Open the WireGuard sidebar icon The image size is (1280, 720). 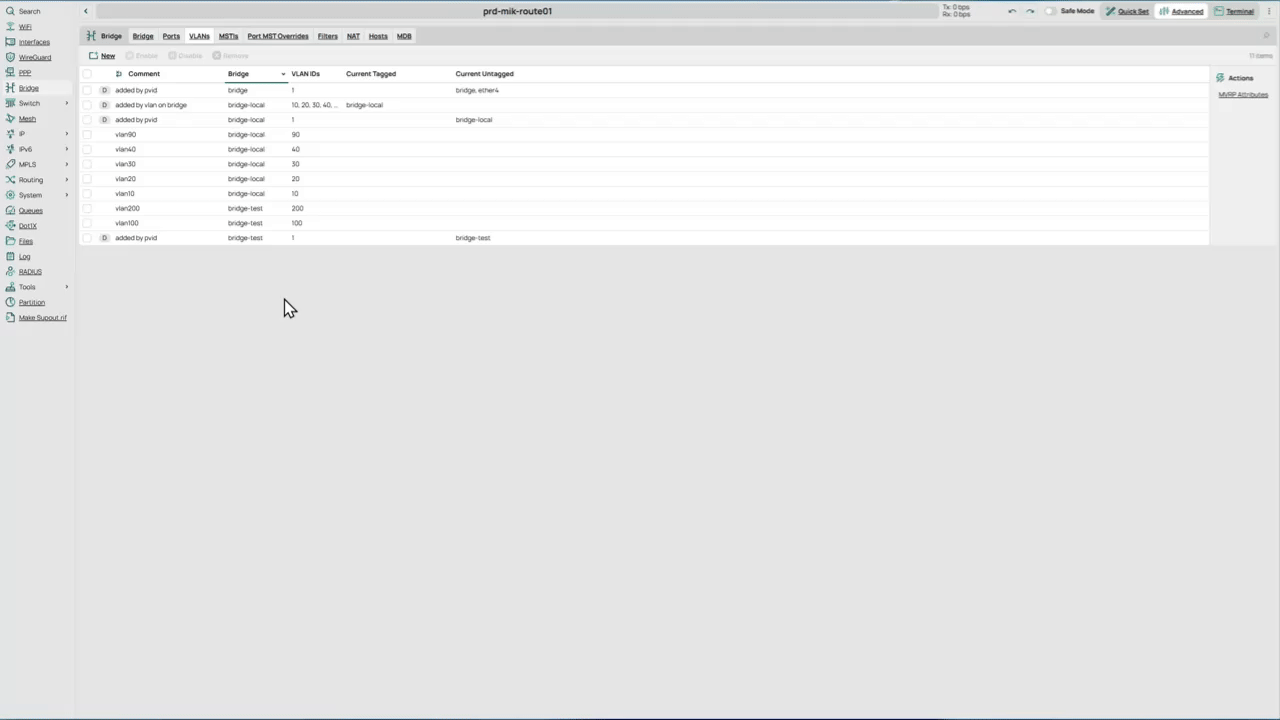point(10,57)
